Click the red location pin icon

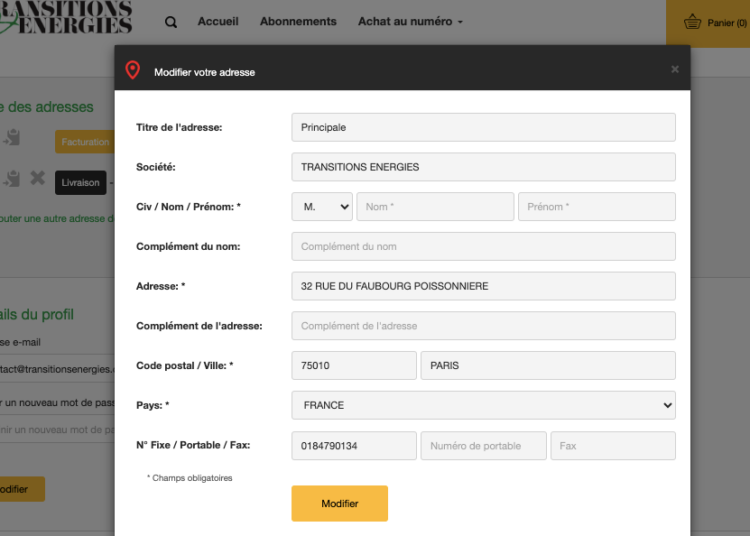(x=132, y=70)
